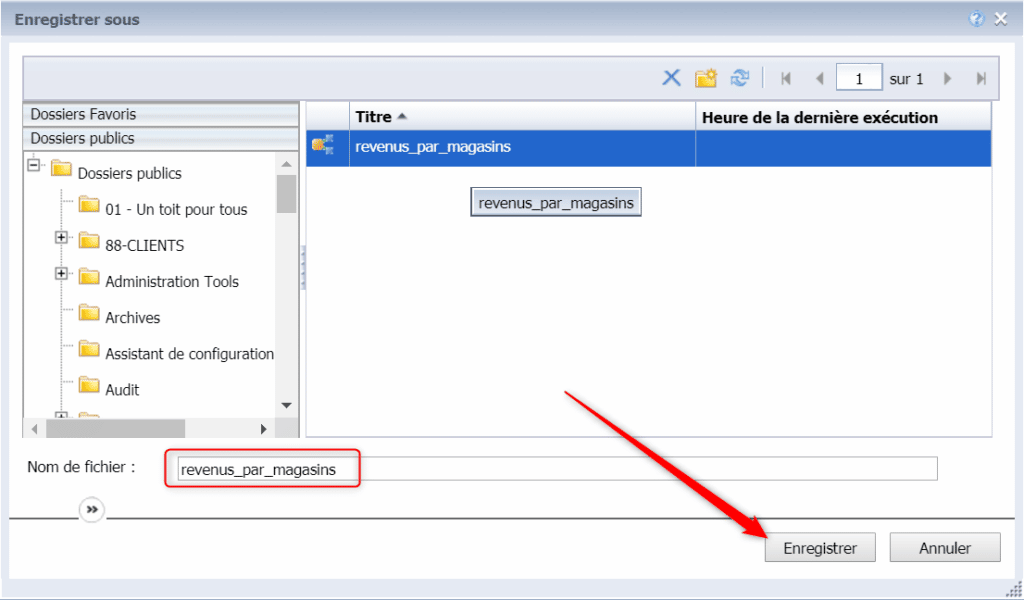
Task: Expand advanced options double-chevron button
Action: [92, 510]
